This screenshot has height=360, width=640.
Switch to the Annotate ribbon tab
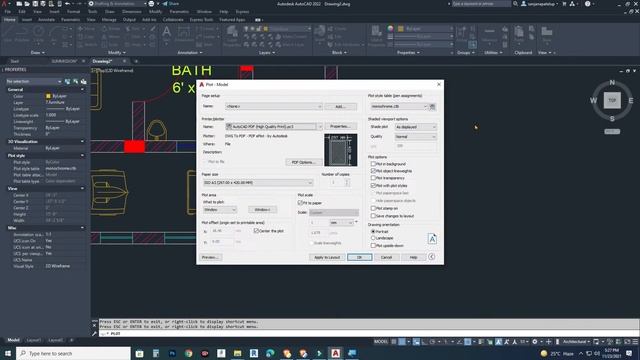(x=46, y=20)
